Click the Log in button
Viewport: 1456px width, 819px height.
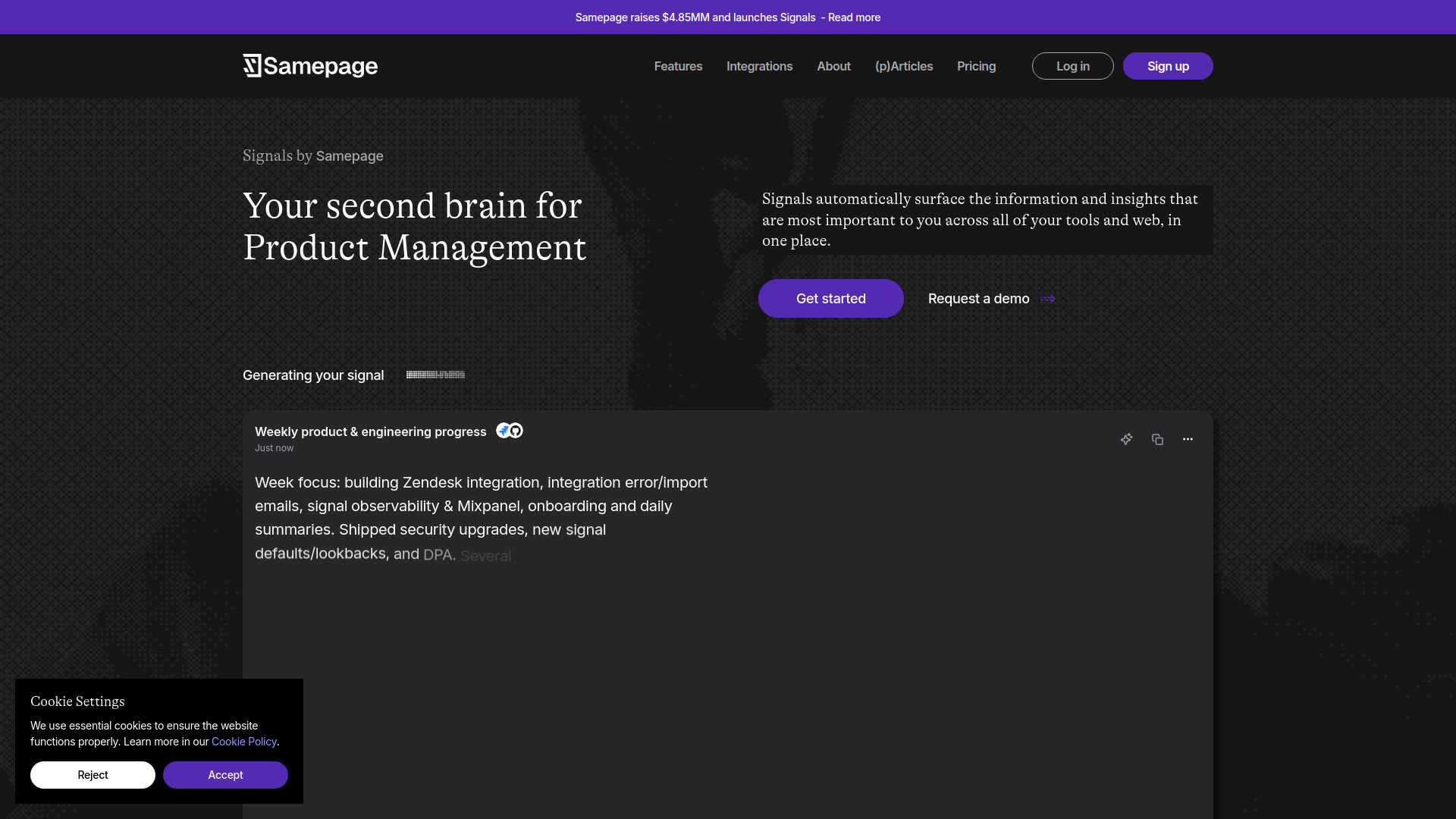click(x=1072, y=66)
